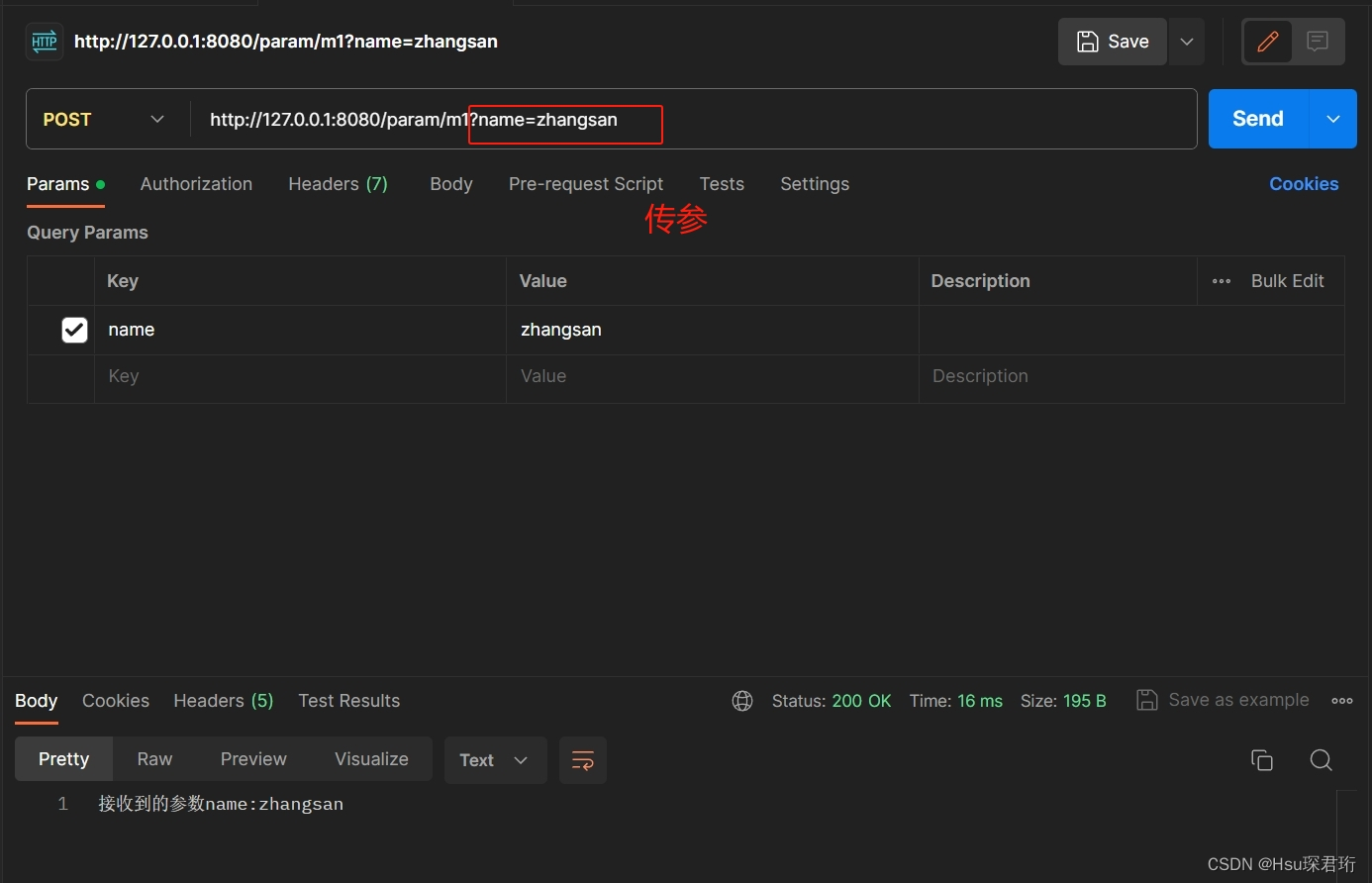Open the response more options ellipsis
This screenshot has height=883, width=1372.
coord(1342,701)
